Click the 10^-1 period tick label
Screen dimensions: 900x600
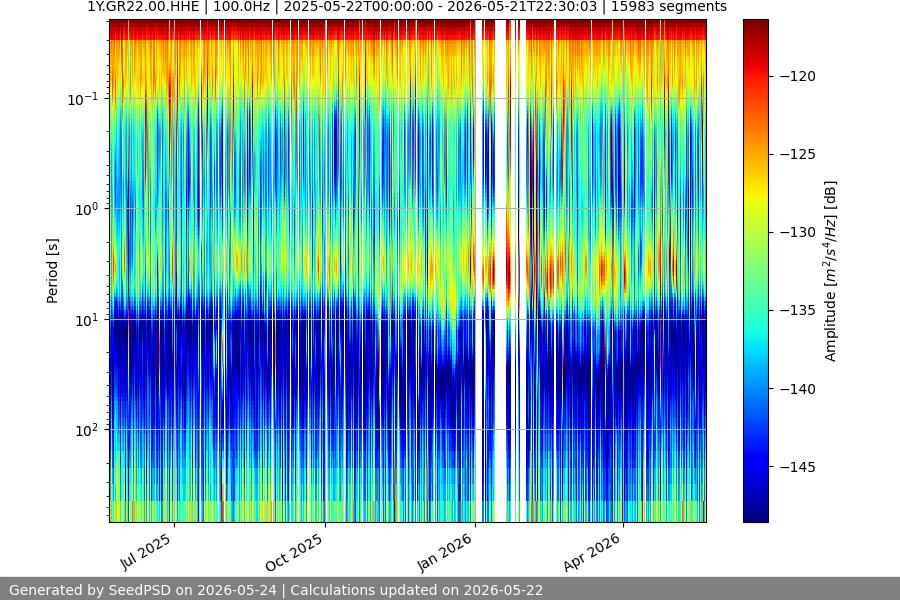(82, 99)
